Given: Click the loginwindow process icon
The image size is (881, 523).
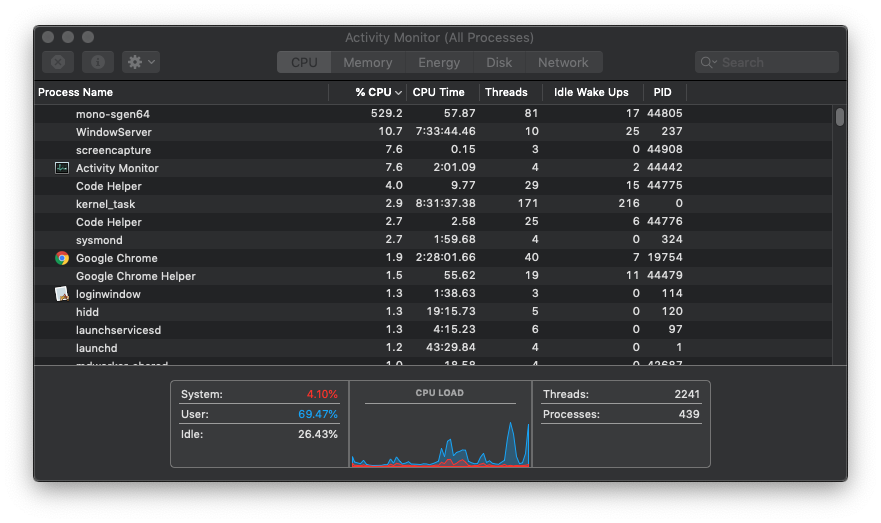Looking at the screenshot, I should [62, 294].
